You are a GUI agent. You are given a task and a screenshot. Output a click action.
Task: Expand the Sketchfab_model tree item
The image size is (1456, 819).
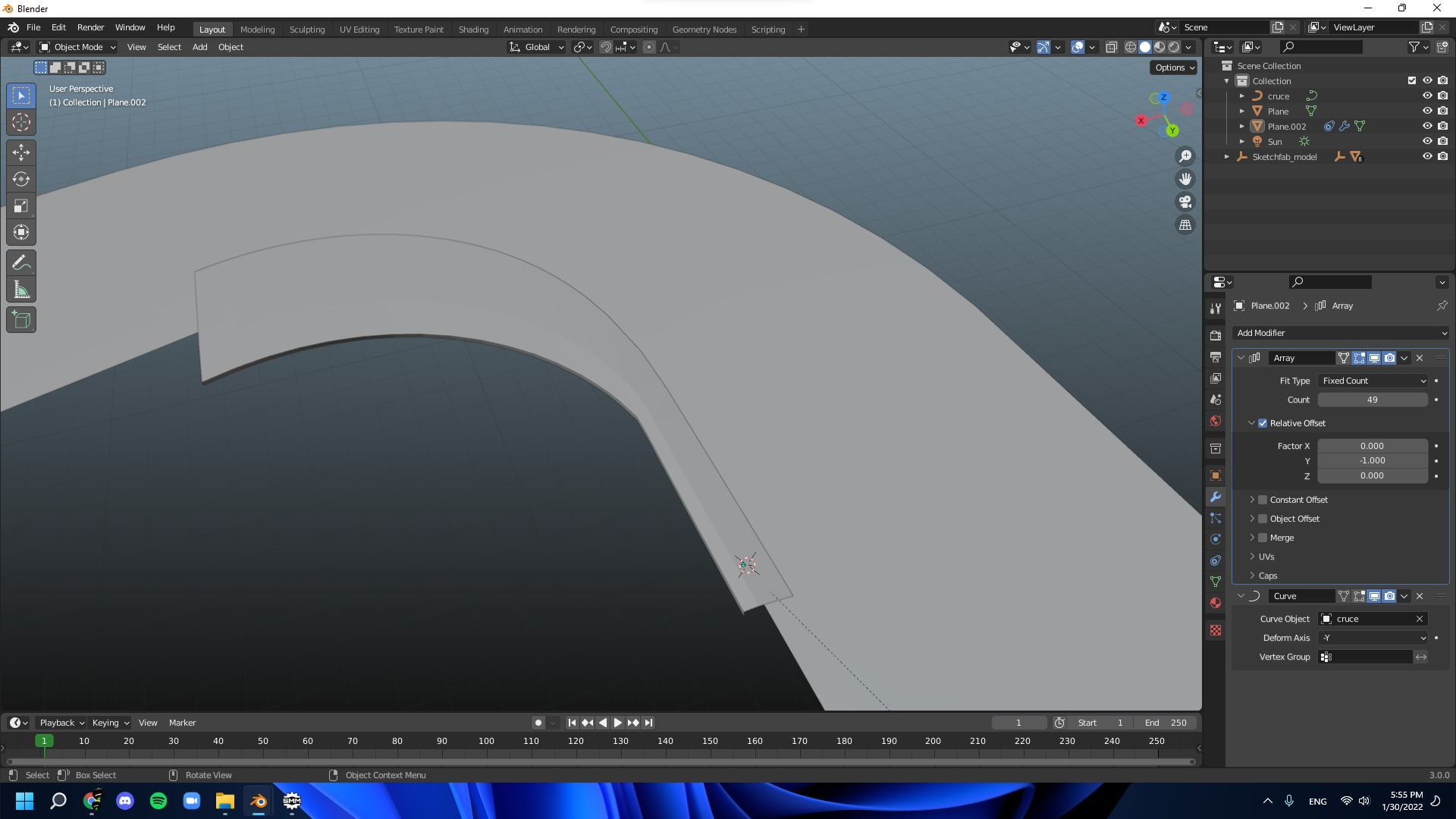point(1227,157)
